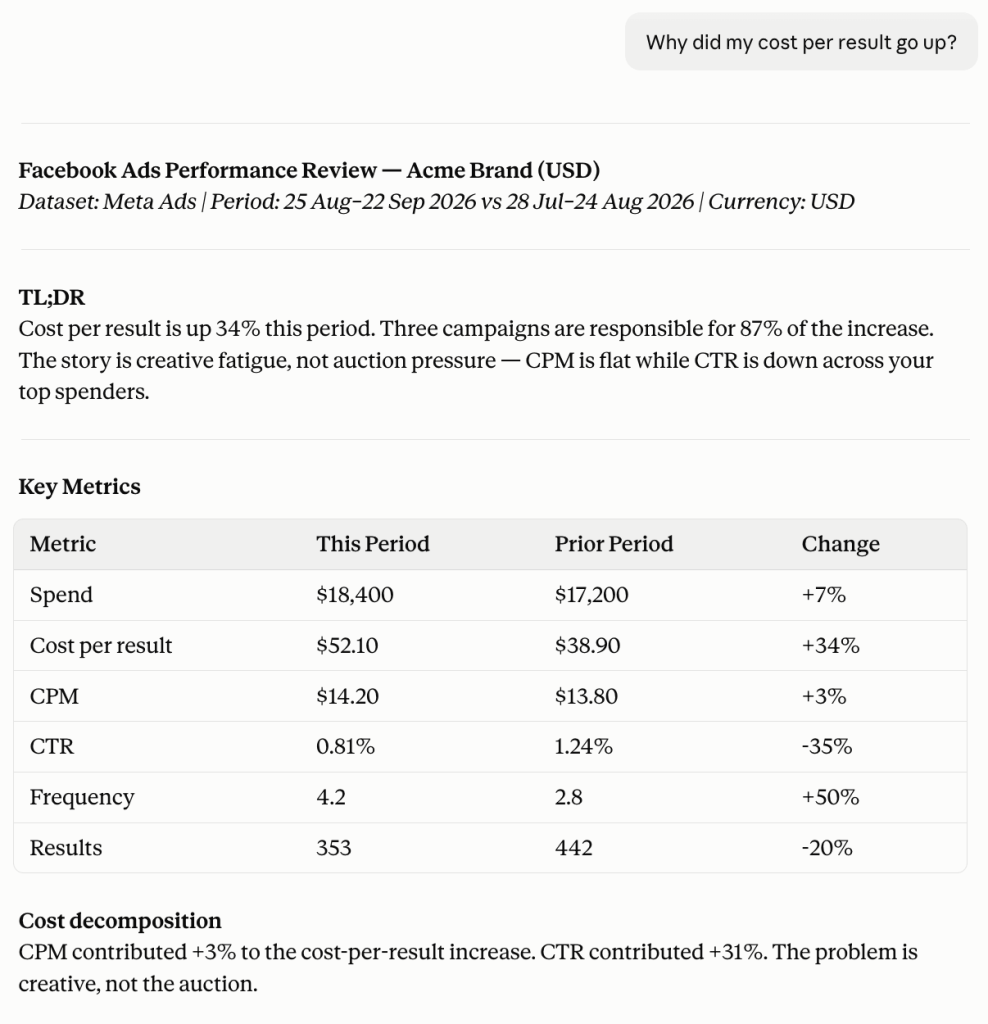Image resolution: width=988 pixels, height=1024 pixels.
Task: Click the Results prior period value 442
Action: click(x=573, y=848)
